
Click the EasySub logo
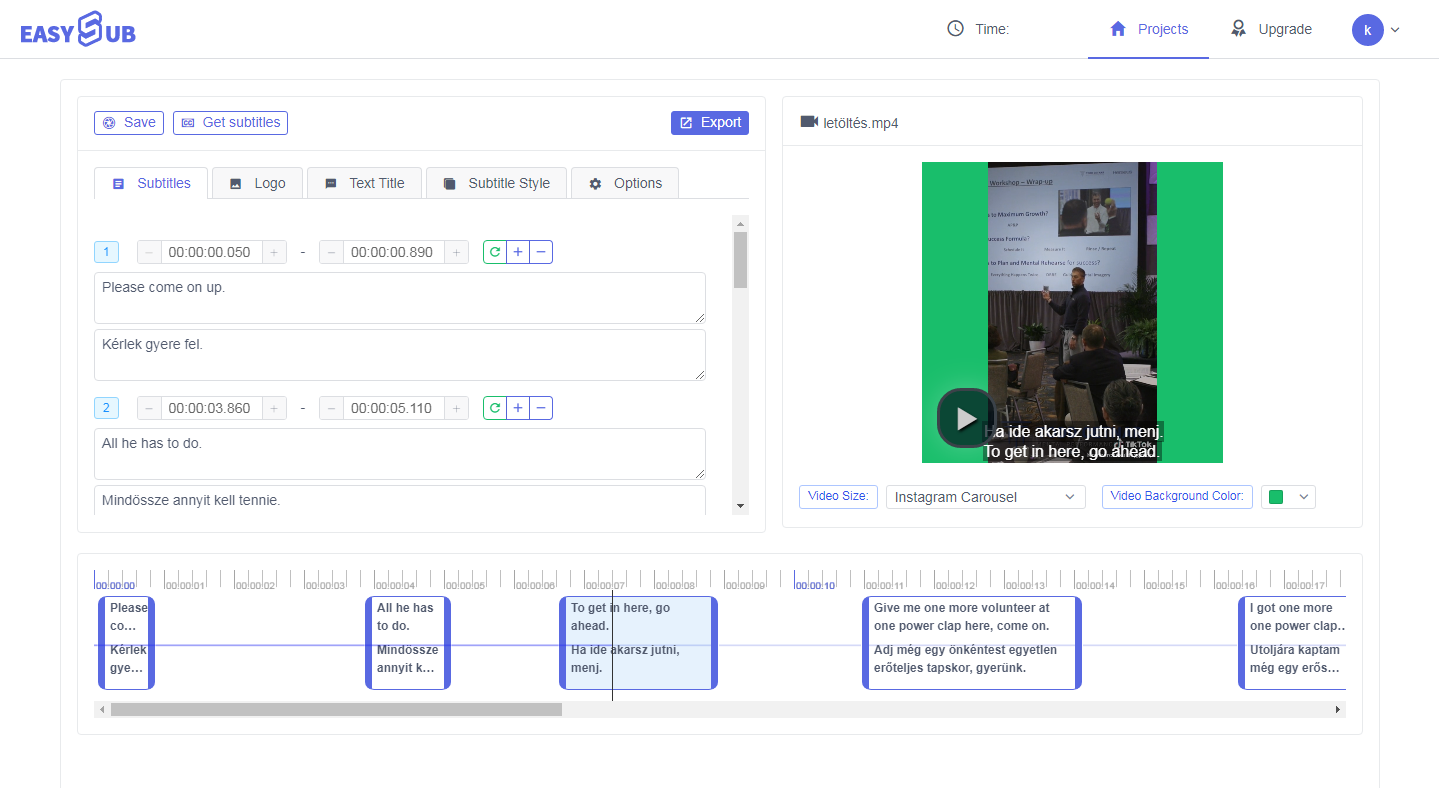78,30
